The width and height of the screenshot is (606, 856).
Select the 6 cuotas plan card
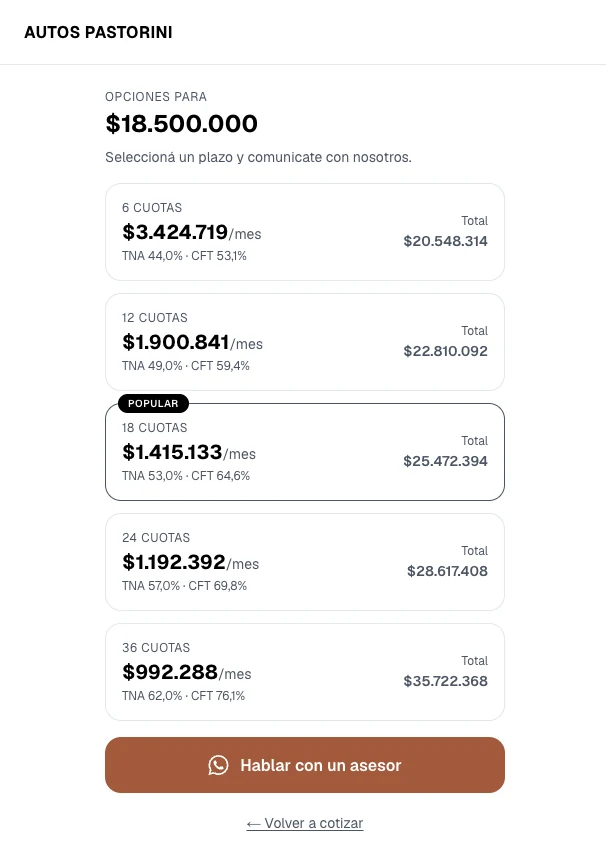(x=305, y=232)
